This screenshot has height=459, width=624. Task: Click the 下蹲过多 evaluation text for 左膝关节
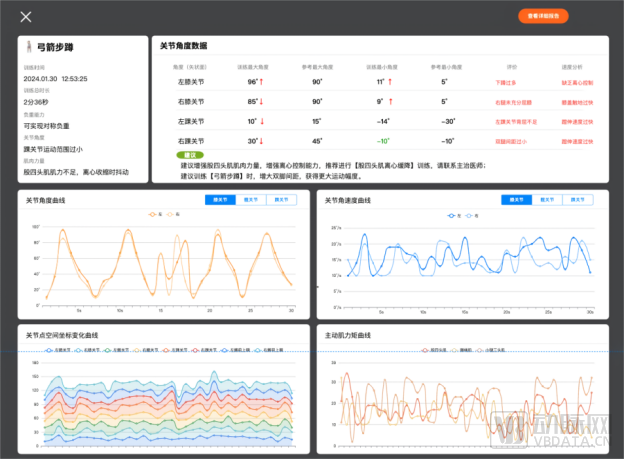[509, 82]
